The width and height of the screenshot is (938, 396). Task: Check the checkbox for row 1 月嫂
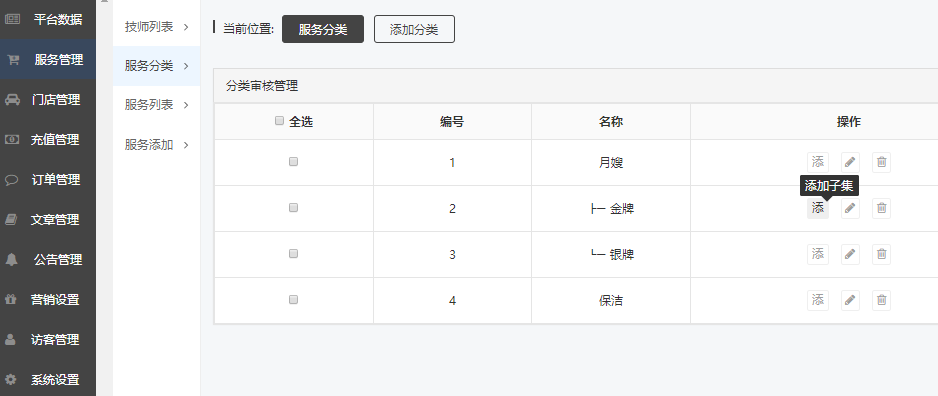[293, 162]
